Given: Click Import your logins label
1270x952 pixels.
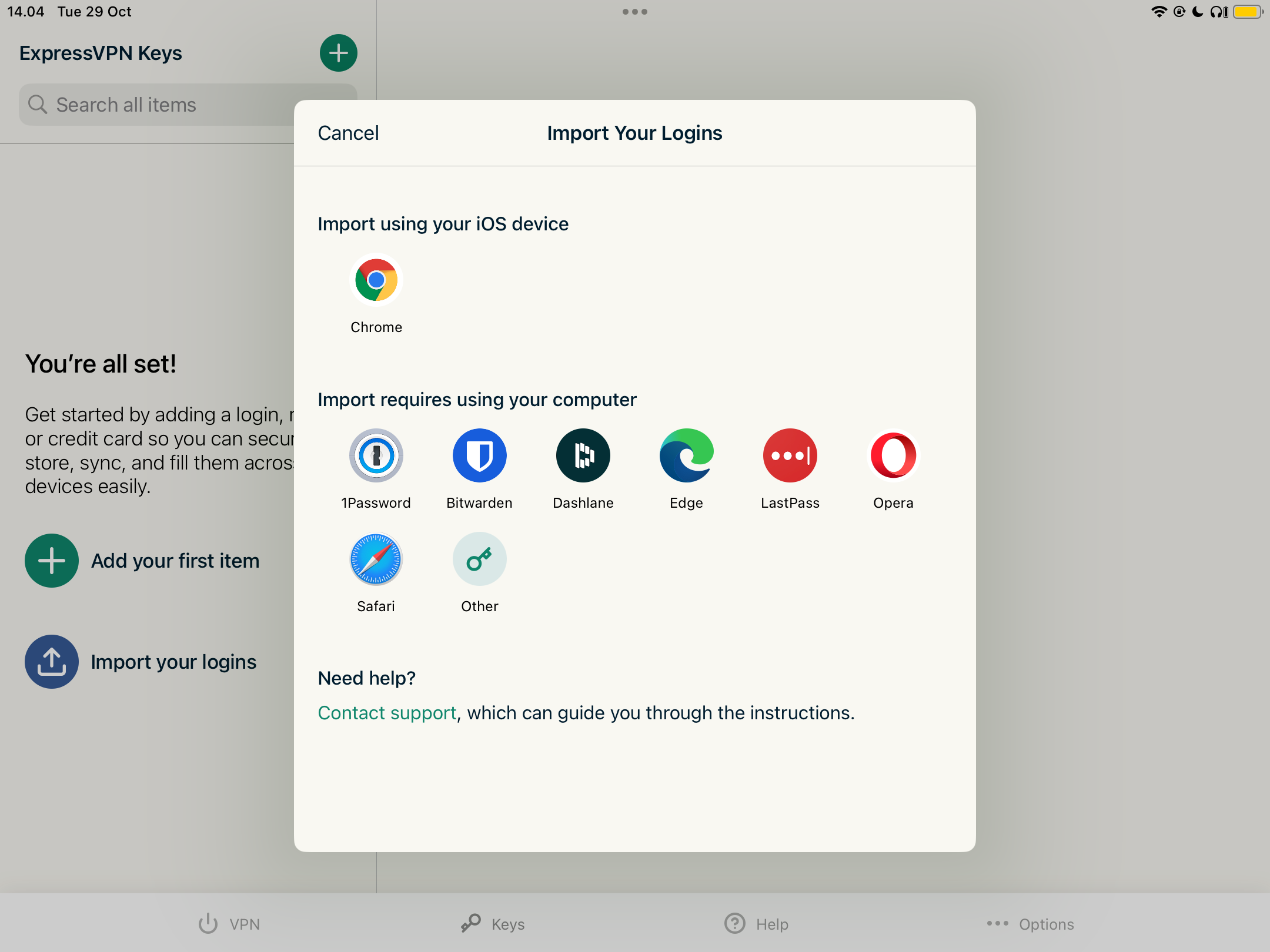Looking at the screenshot, I should click(174, 662).
